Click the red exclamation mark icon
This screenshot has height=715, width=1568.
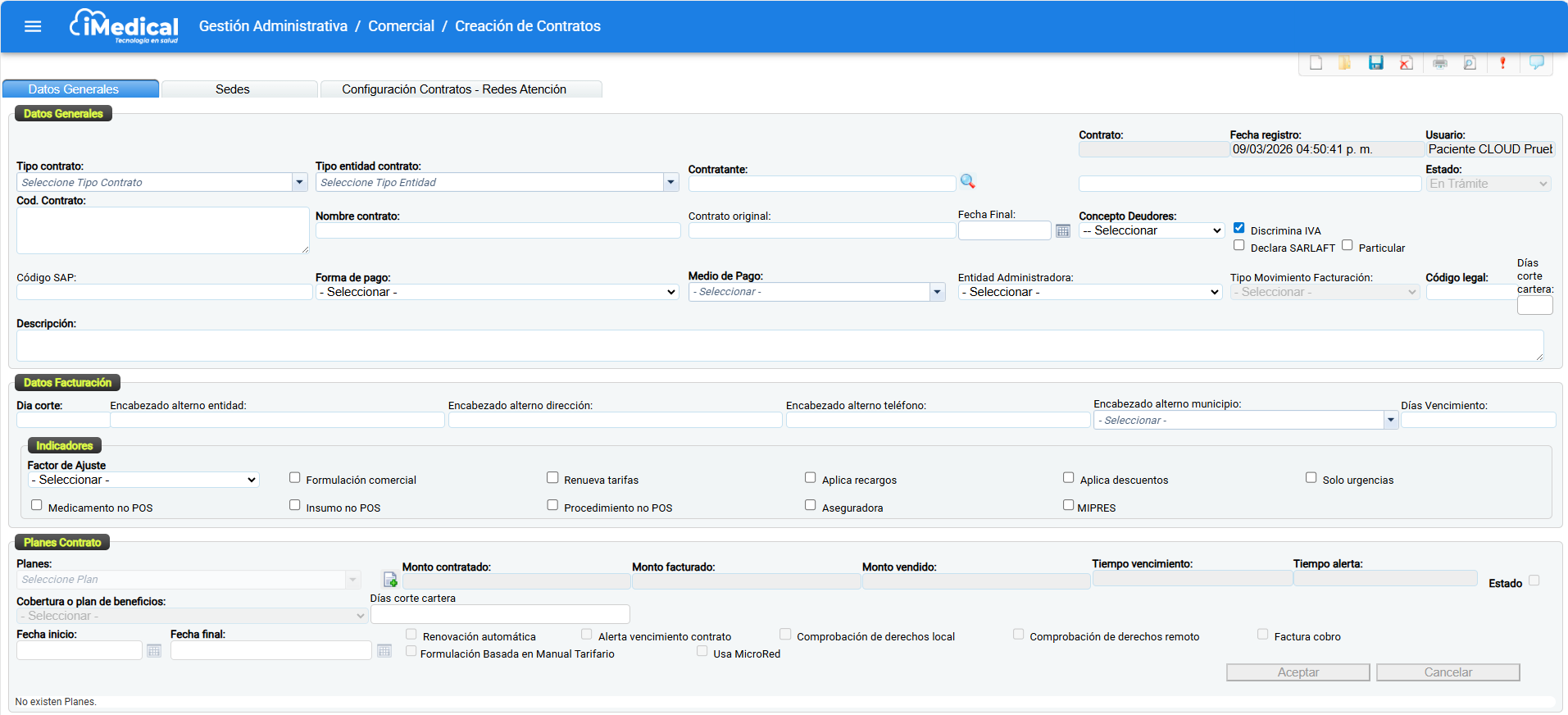[1502, 63]
